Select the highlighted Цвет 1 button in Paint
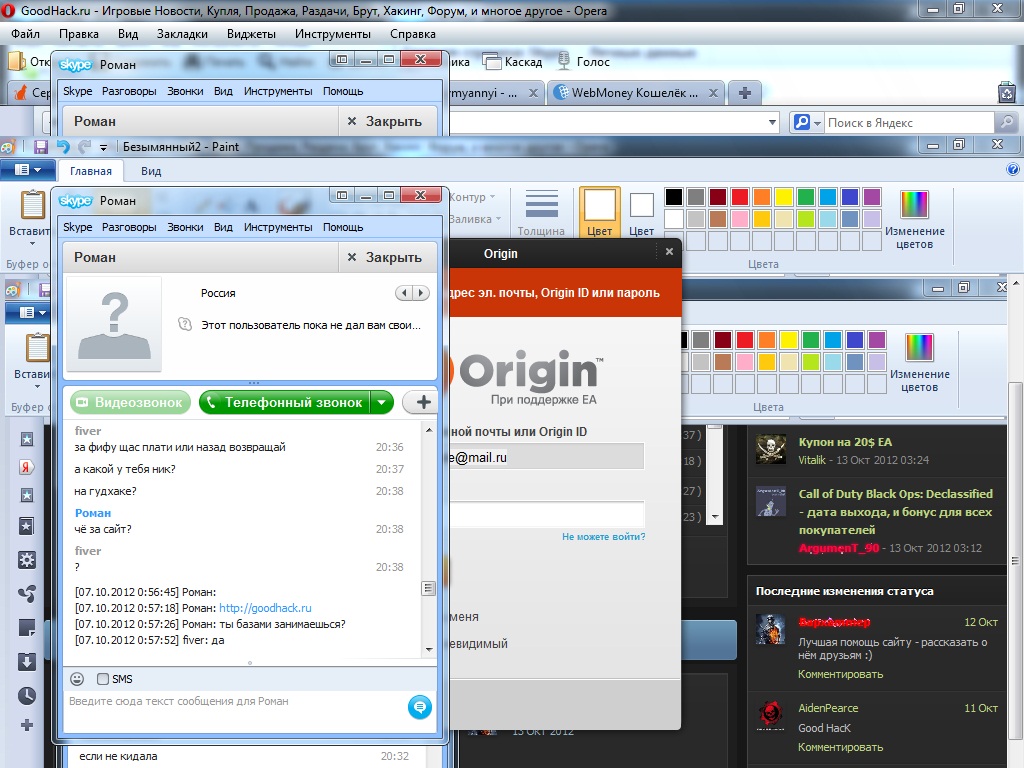 (600, 212)
